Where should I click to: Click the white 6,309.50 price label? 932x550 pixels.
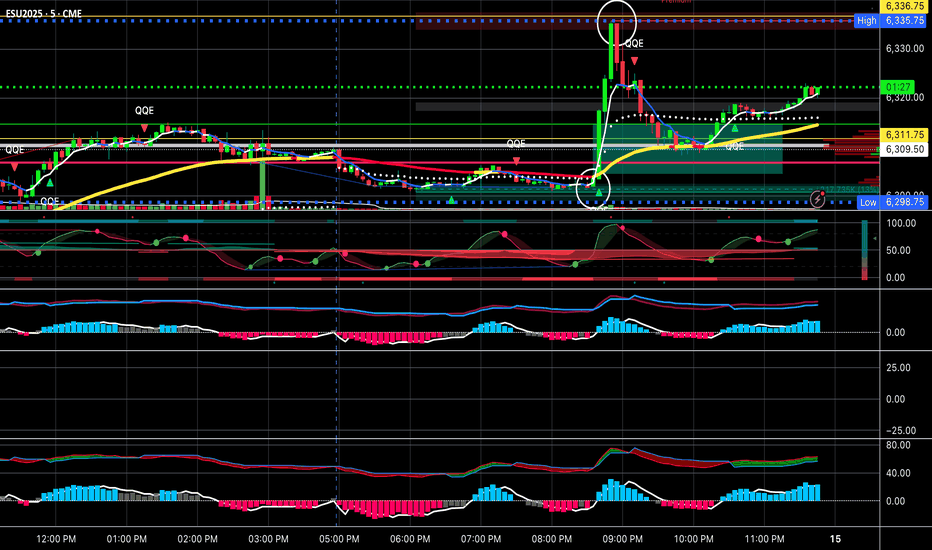[x=903, y=149]
